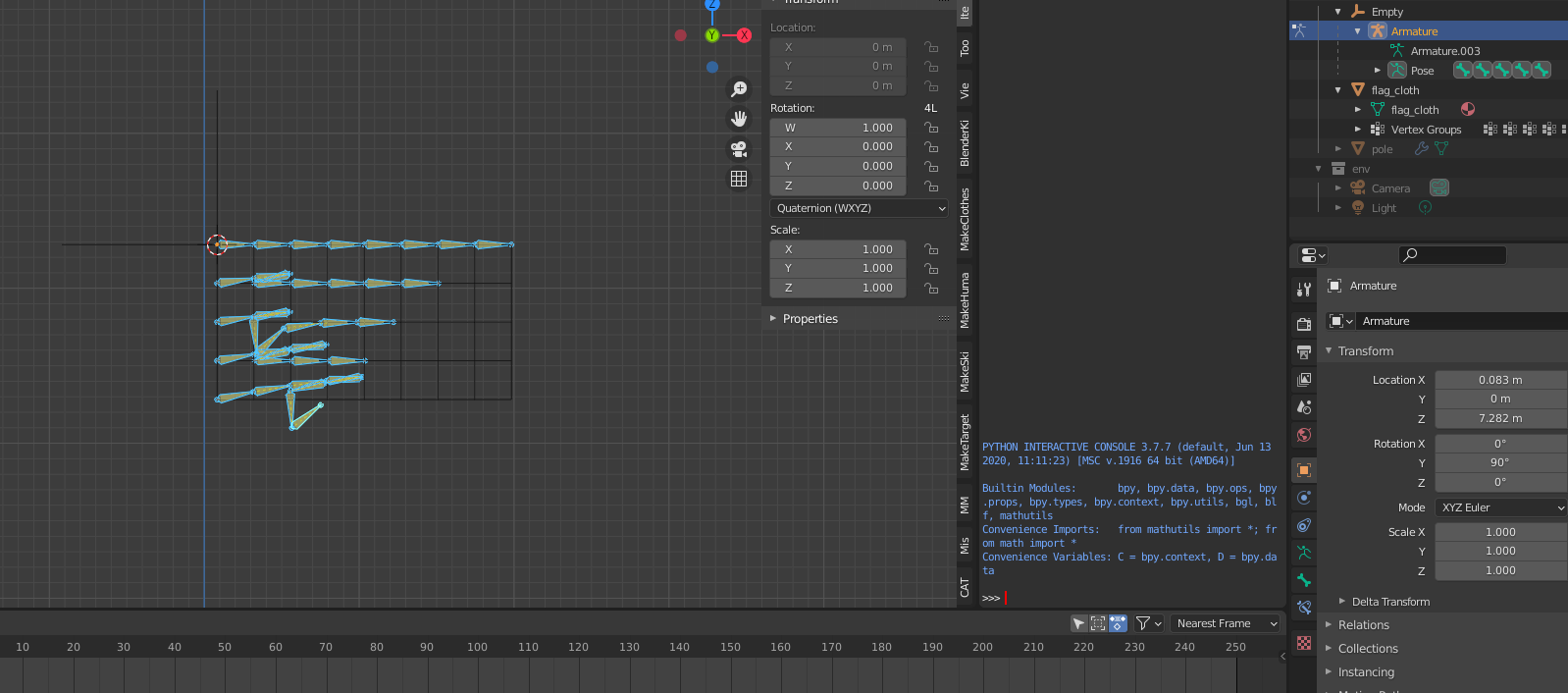Image resolution: width=1568 pixels, height=693 pixels.
Task: Open the Object properties tab icon
Action: coord(1304,470)
